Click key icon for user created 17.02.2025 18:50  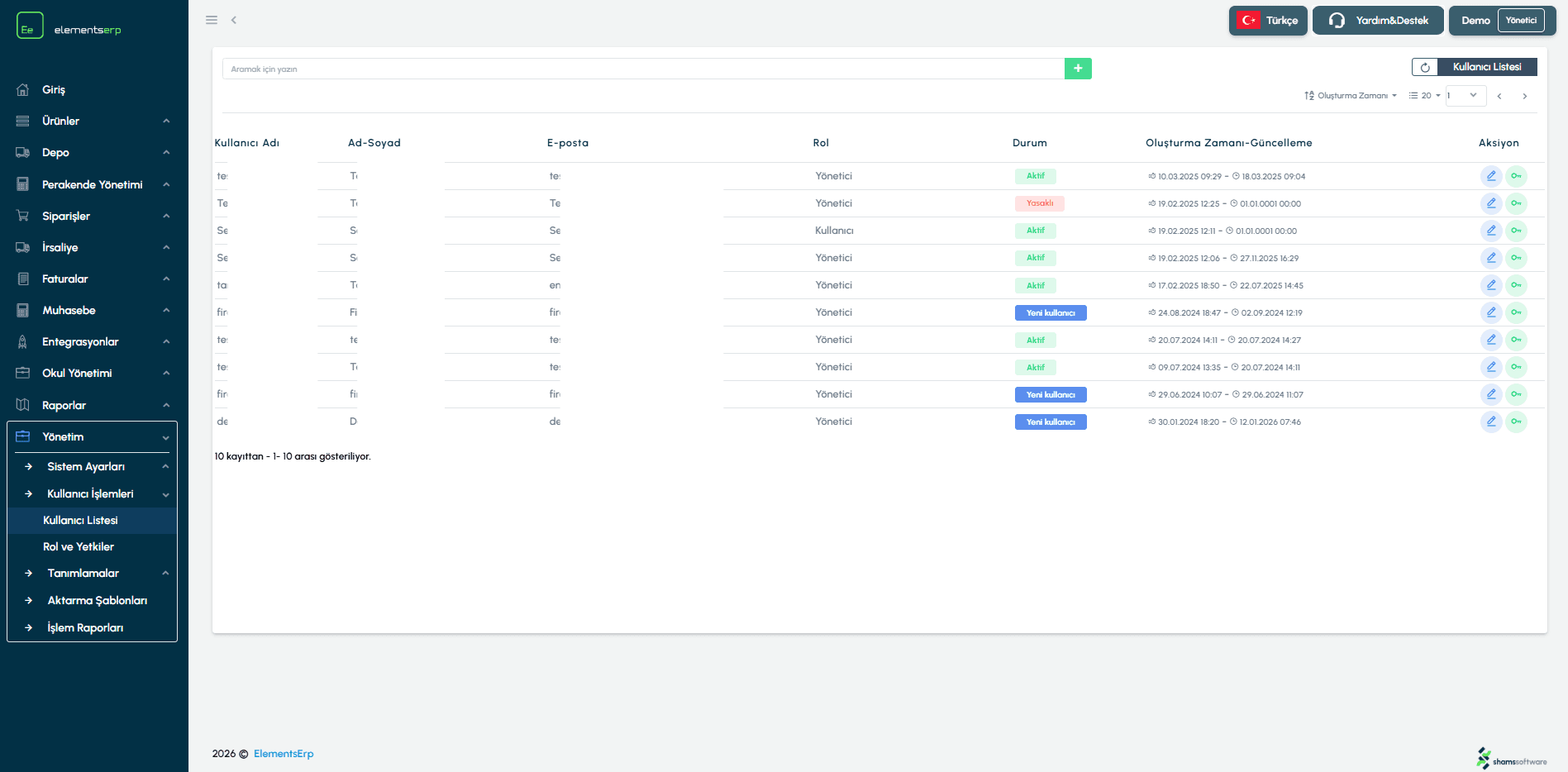tap(1516, 285)
